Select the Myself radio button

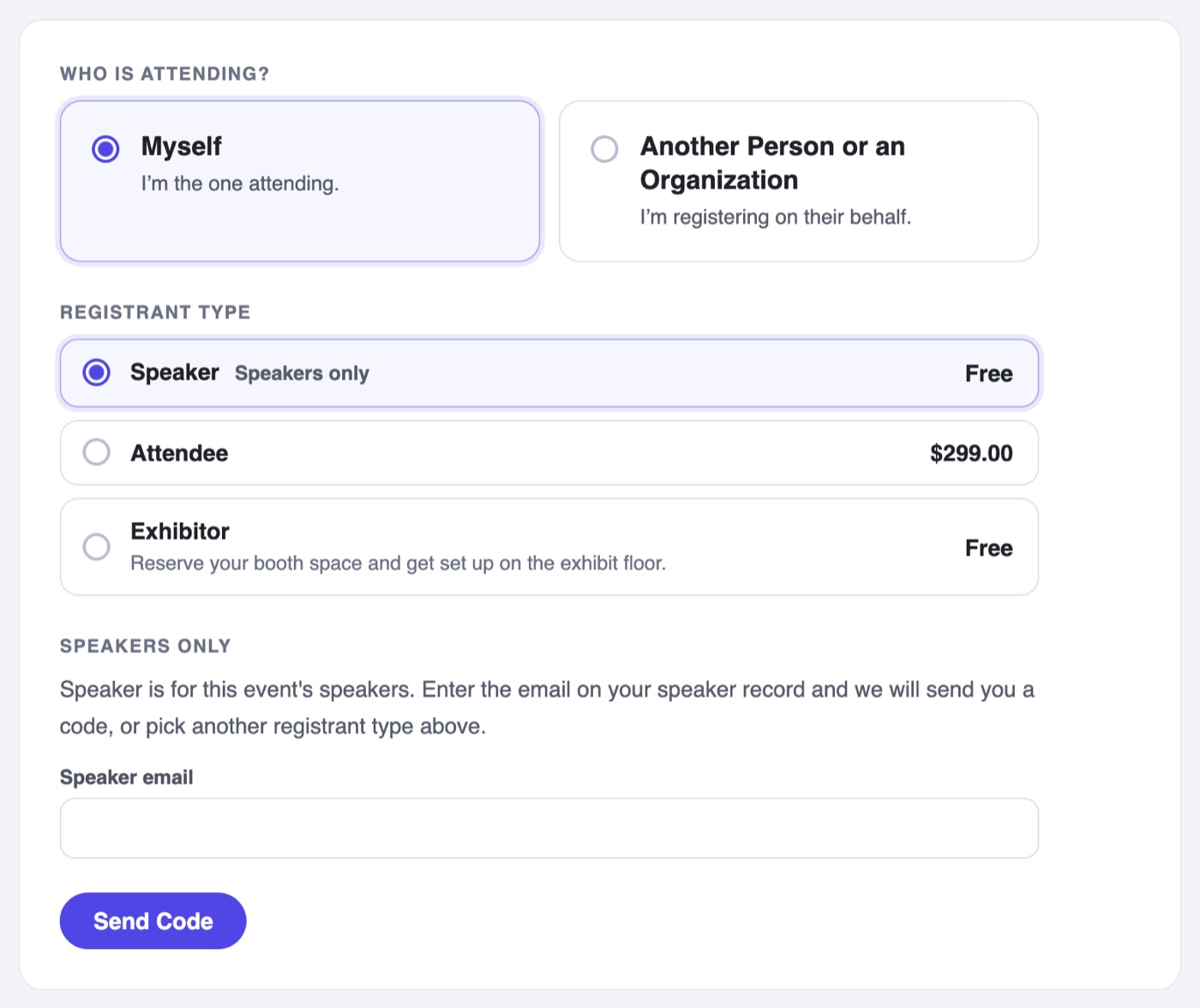click(x=105, y=149)
